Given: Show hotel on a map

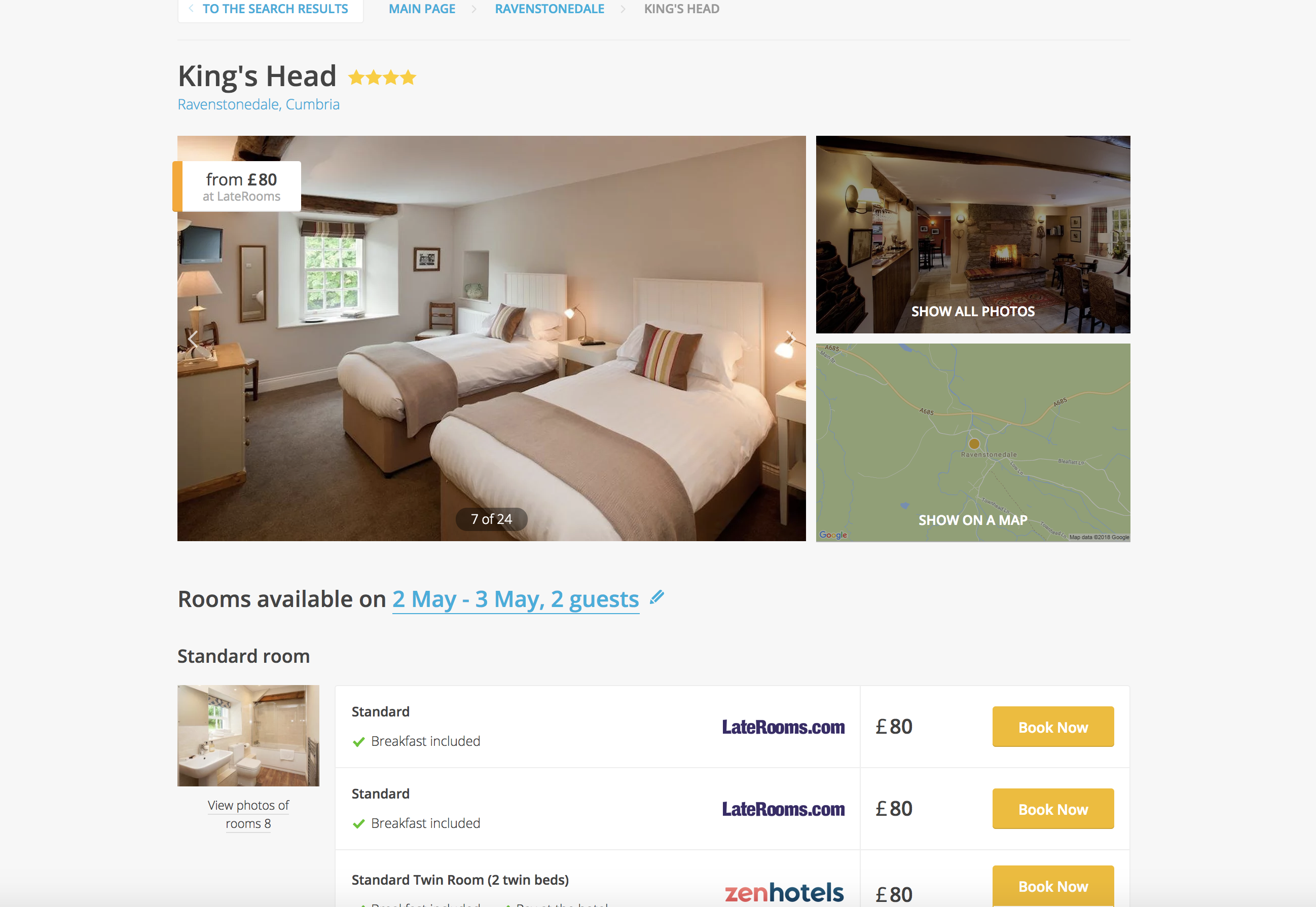Looking at the screenshot, I should tap(973, 442).
